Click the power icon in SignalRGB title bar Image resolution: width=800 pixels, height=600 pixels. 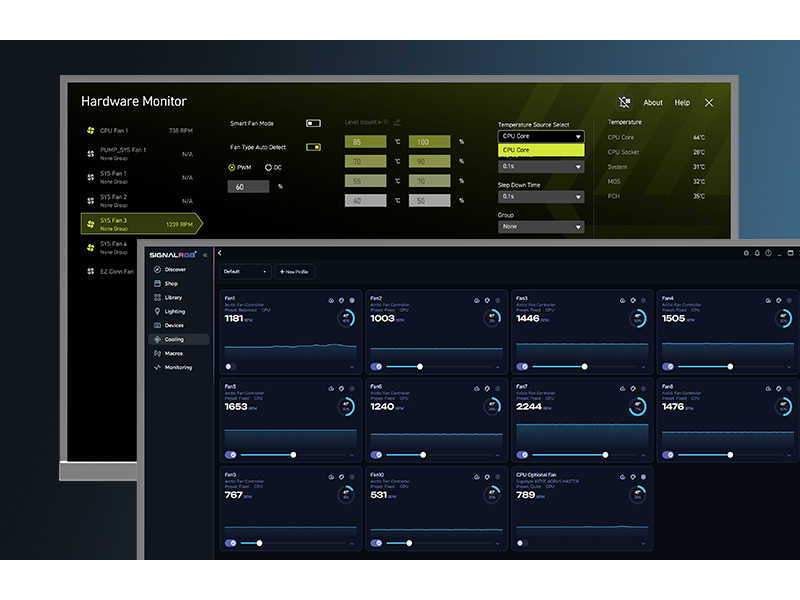pos(768,253)
